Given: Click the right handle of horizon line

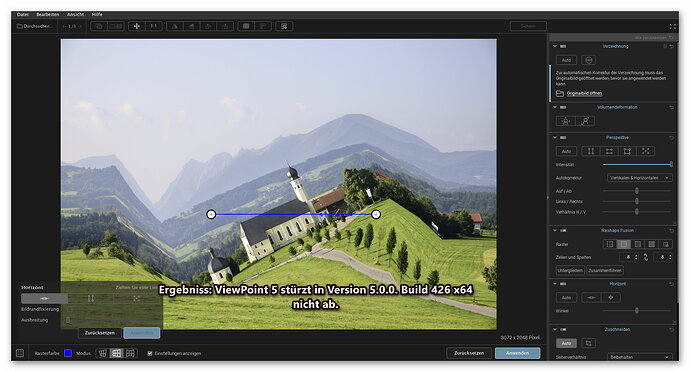Looking at the screenshot, I should point(376,214).
